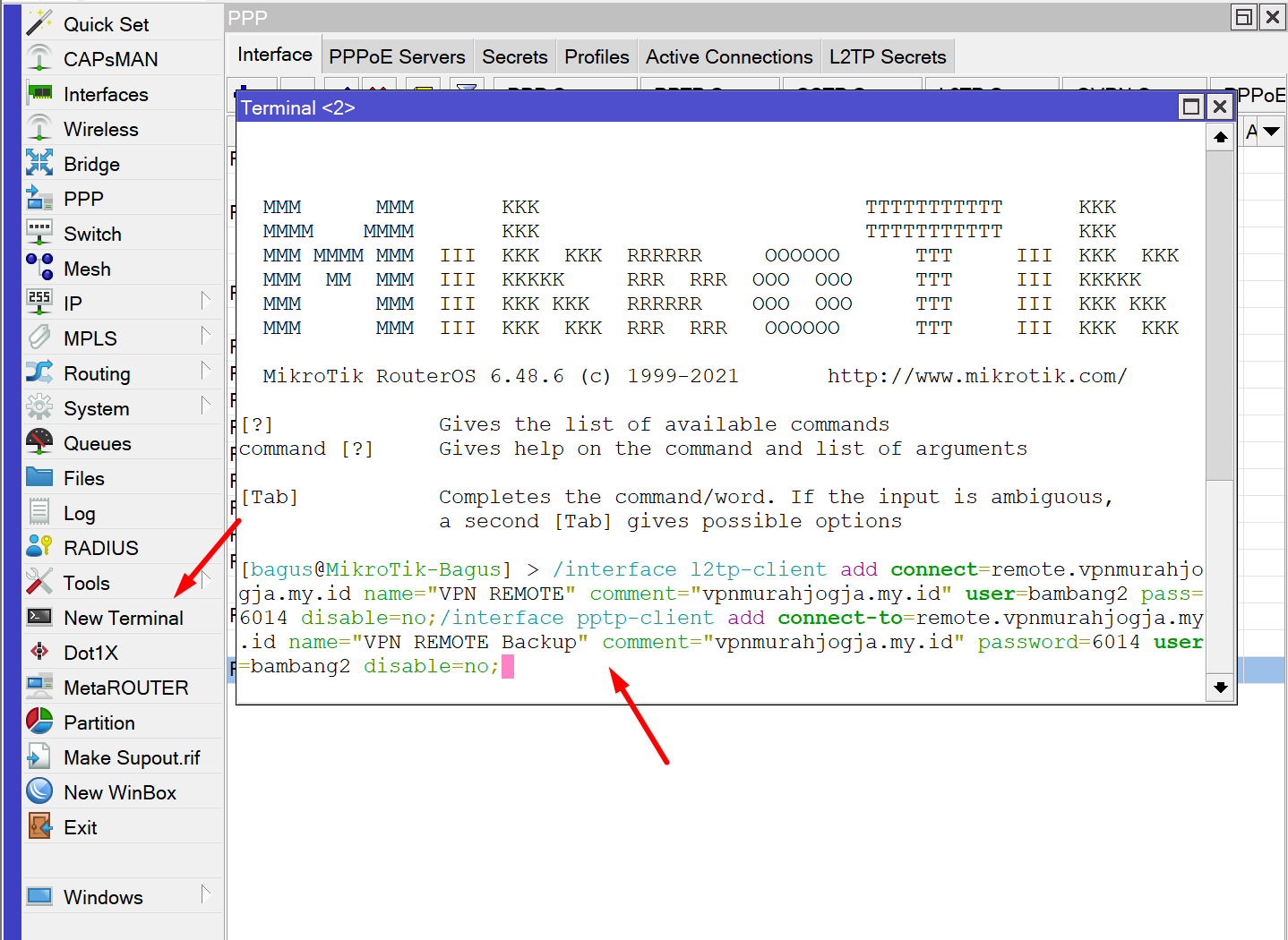Viewport: 1288px width, 940px height.
Task: Click the [bagus@MikroTik-Bagus] prompt text
Action: (x=376, y=569)
